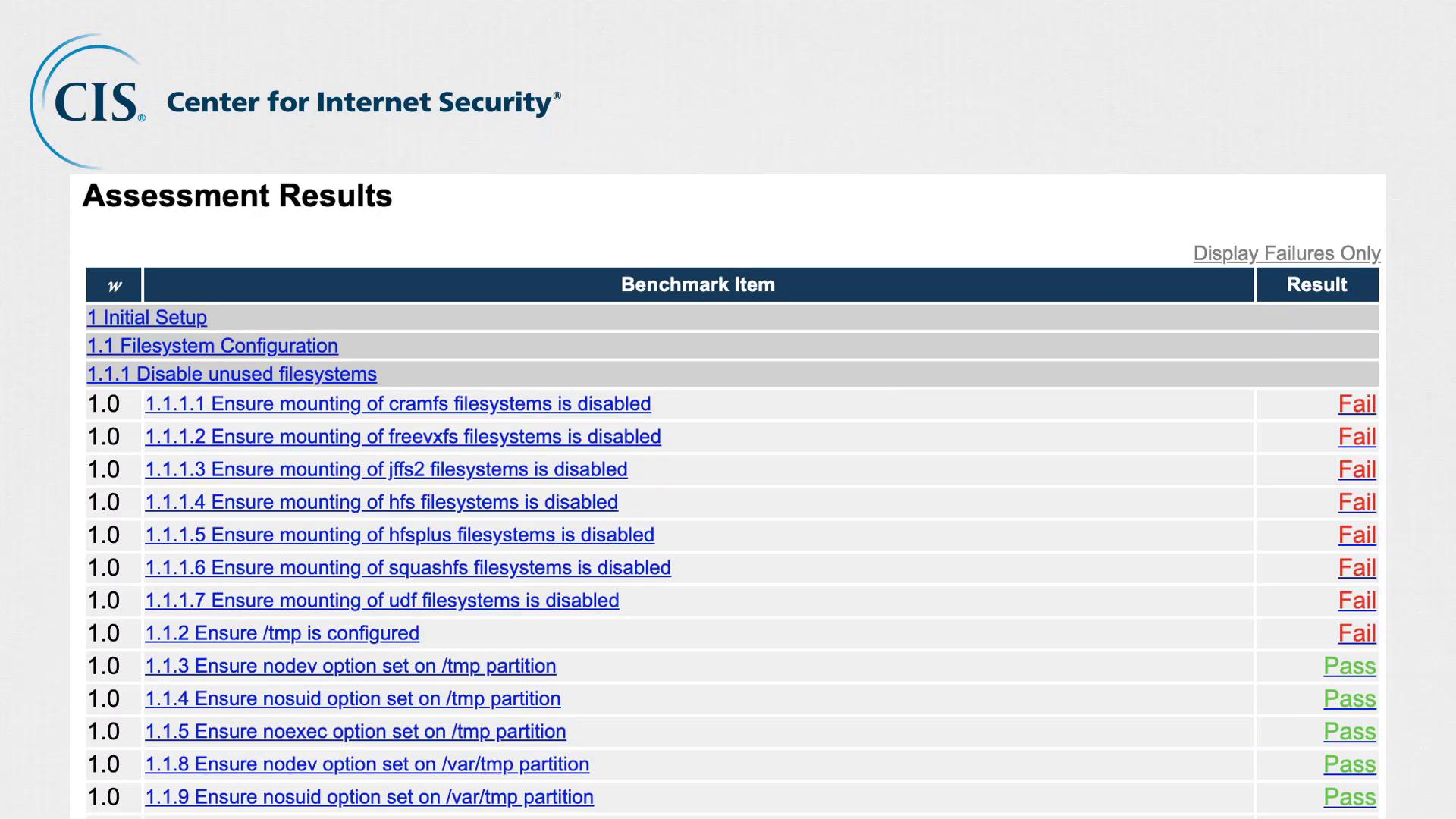1456x819 pixels.
Task: Open 1.1.5 noexec option on /tmp item
Action: [355, 732]
